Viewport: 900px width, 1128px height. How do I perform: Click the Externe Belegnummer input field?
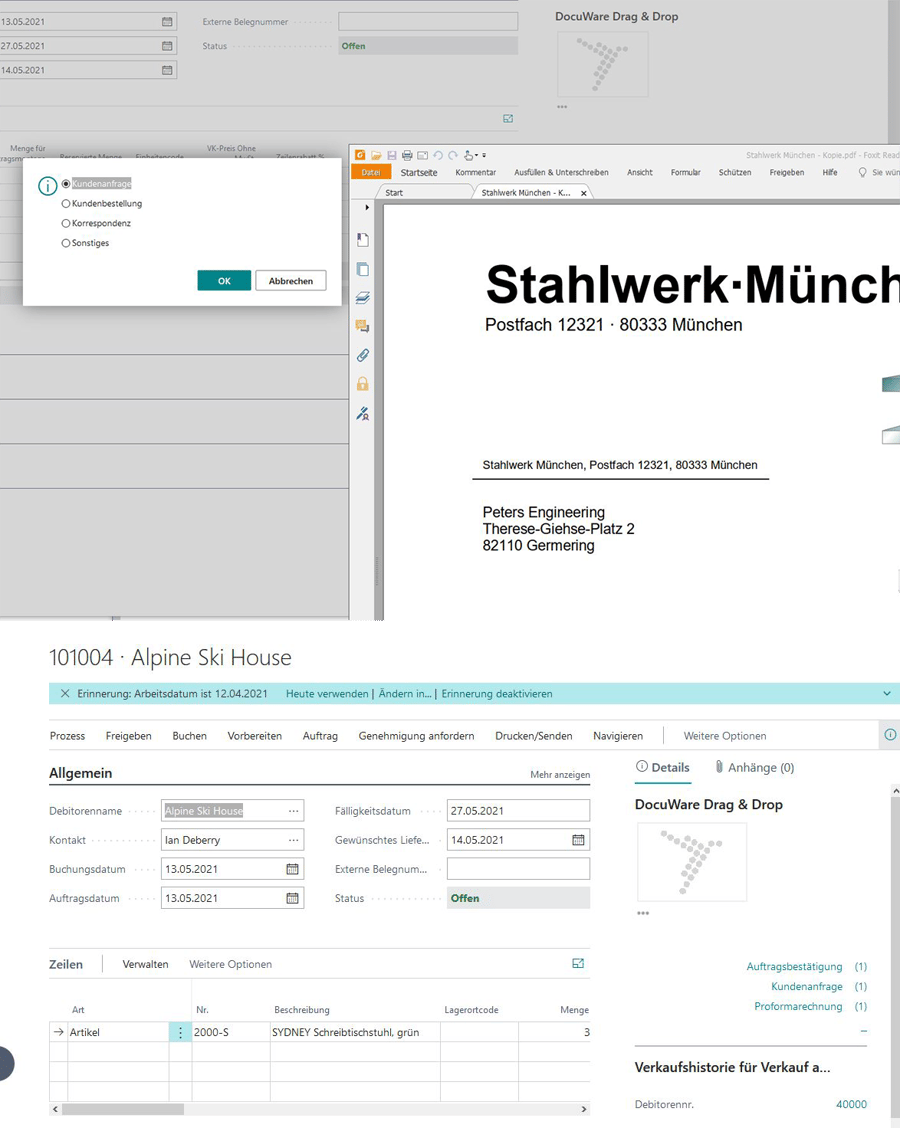coord(518,869)
